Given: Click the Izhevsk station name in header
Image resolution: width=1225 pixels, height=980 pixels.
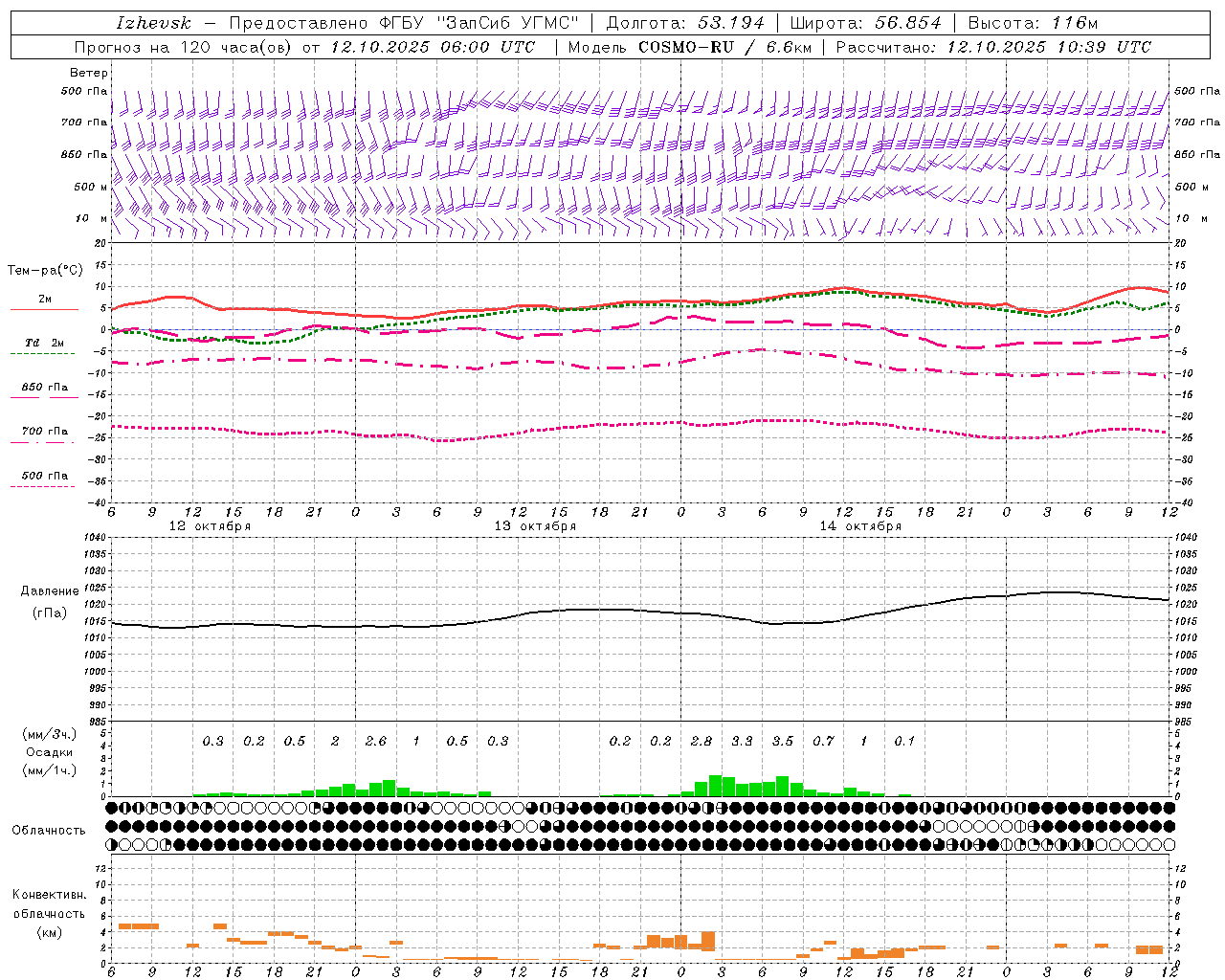Looking at the screenshot, I should (x=153, y=23).
